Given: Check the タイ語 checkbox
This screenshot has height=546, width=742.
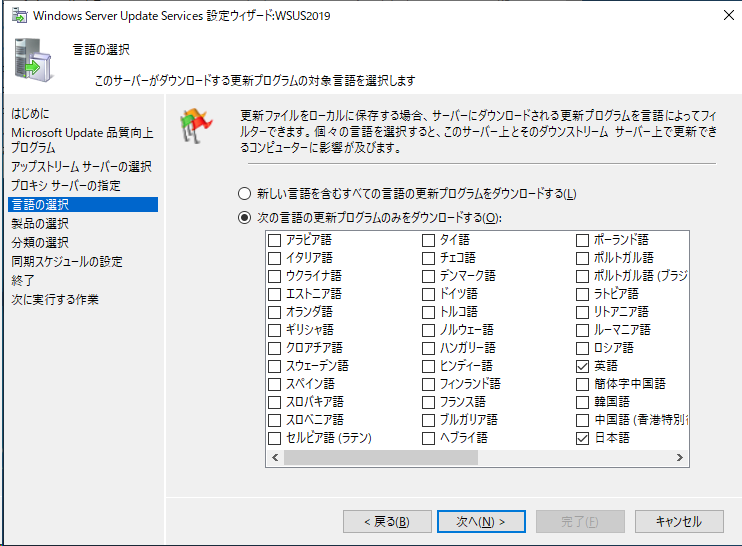Looking at the screenshot, I should pyautogui.click(x=428, y=240).
